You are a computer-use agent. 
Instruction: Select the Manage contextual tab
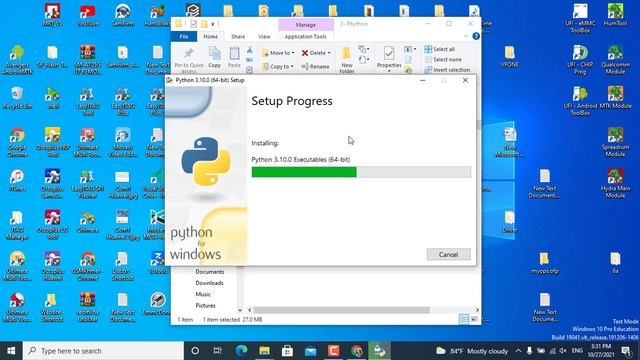(x=306, y=24)
